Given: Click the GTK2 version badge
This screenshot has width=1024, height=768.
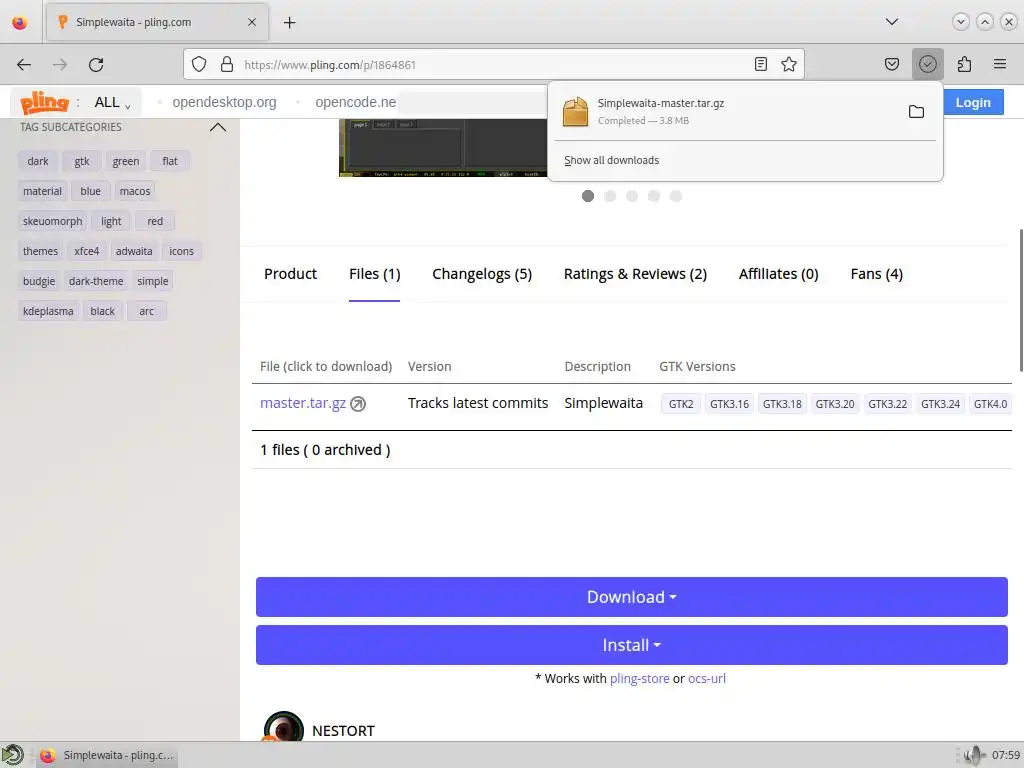Looking at the screenshot, I should pyautogui.click(x=681, y=404).
